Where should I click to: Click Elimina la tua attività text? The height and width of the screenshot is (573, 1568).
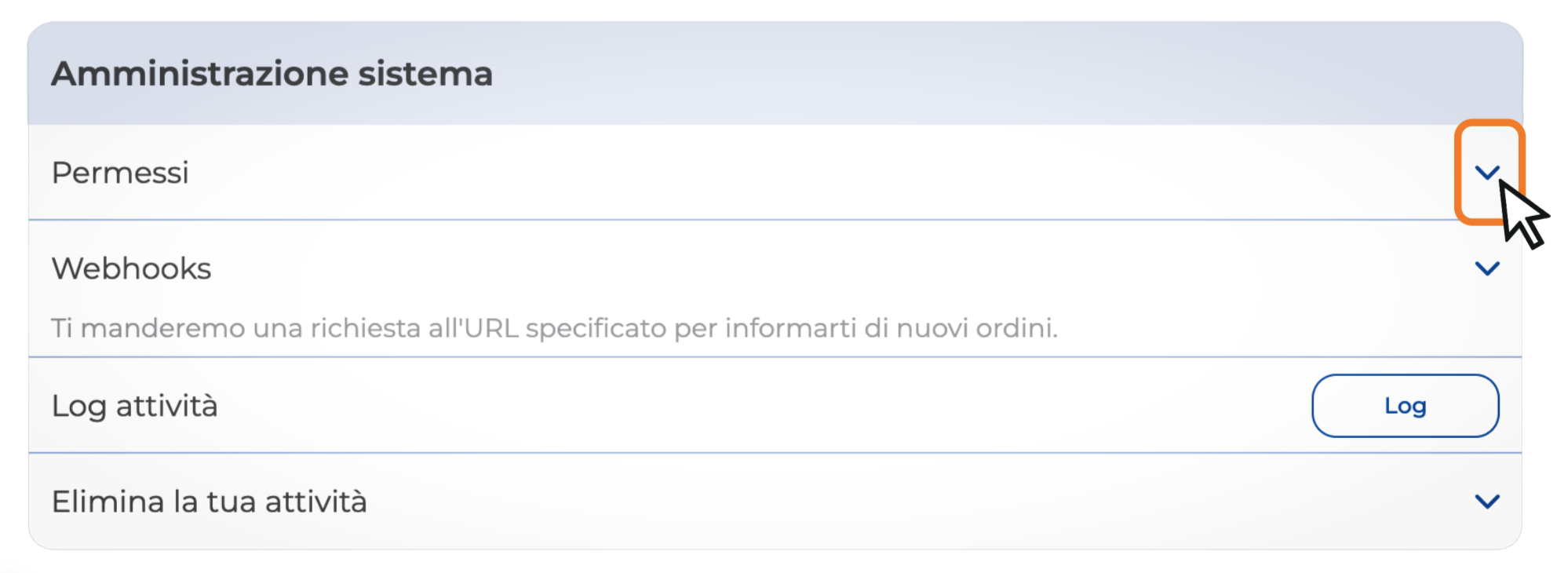coord(209,501)
